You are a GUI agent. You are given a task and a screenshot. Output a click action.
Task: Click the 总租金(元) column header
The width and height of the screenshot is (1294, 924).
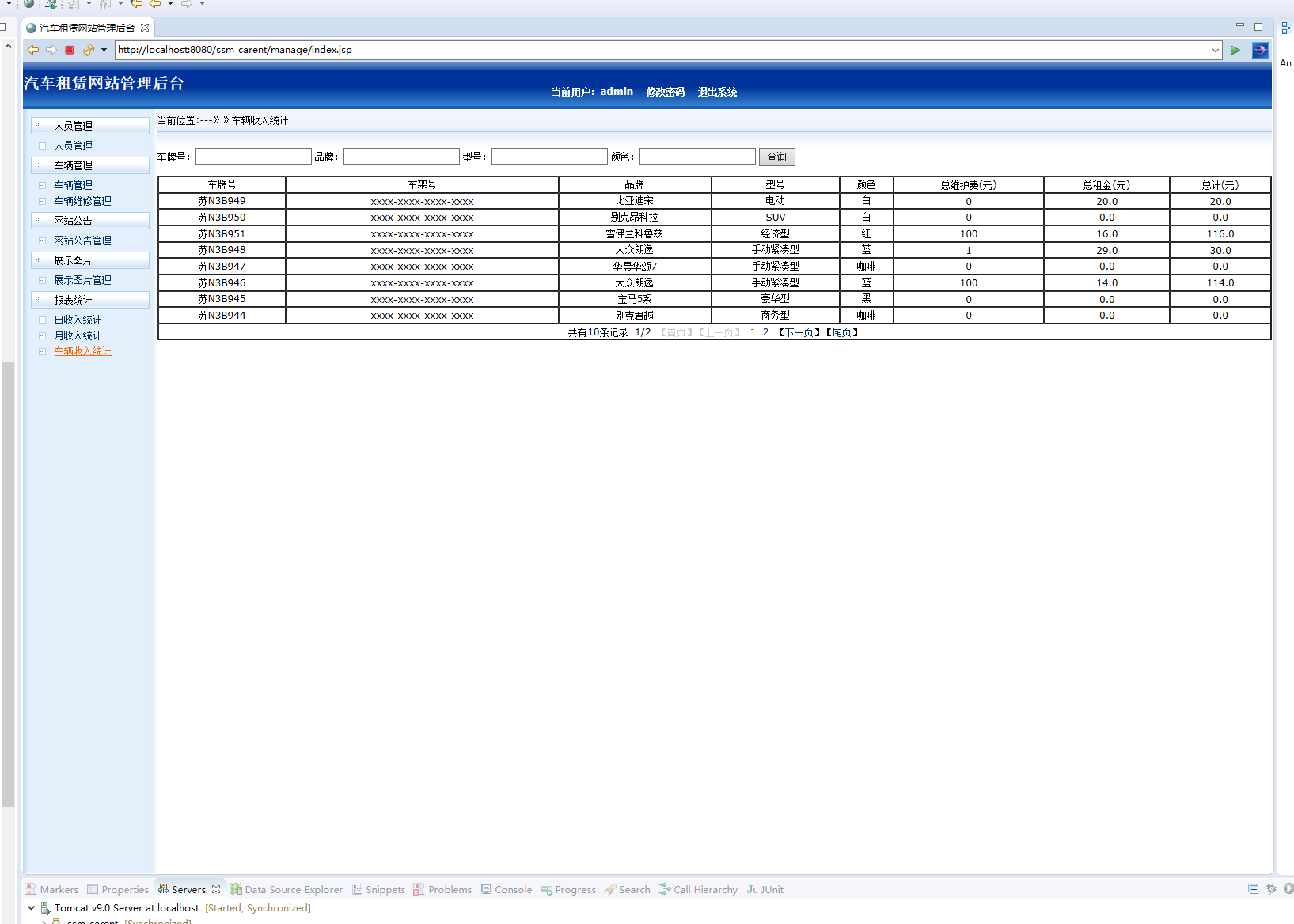1106,185
